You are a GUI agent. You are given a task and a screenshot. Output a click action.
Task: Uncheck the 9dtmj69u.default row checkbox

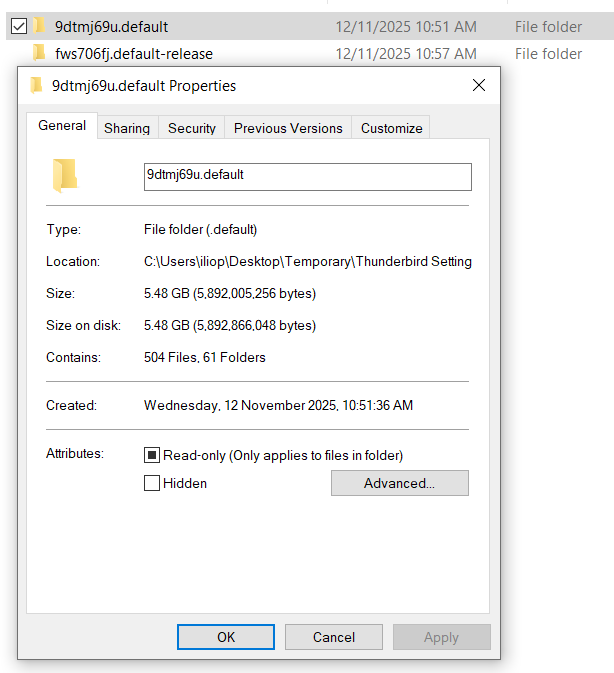pos(19,26)
